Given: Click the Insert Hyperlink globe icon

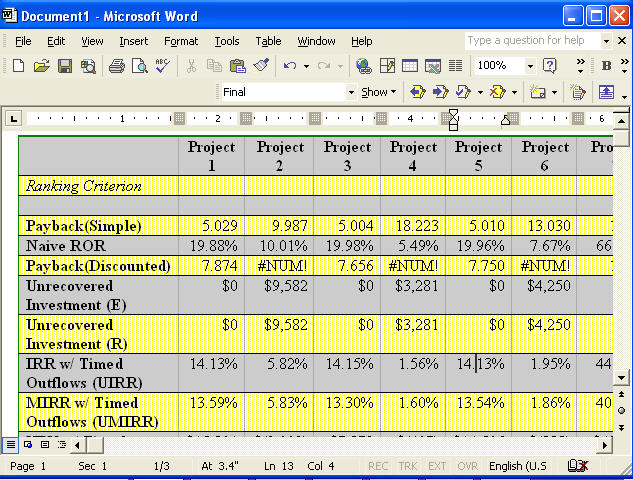Looking at the screenshot, I should coord(363,66).
